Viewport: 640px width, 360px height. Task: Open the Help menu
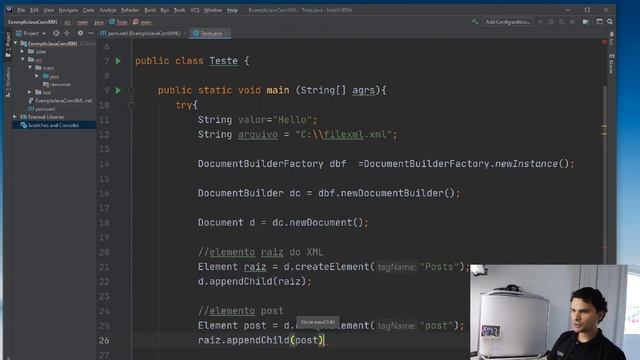pos(232,10)
